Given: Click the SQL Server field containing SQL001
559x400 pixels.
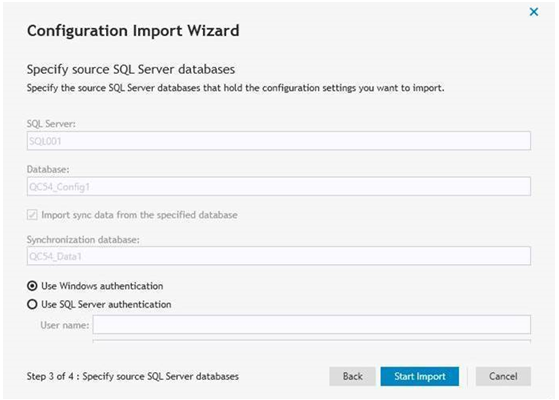Looking at the screenshot, I should (278, 141).
